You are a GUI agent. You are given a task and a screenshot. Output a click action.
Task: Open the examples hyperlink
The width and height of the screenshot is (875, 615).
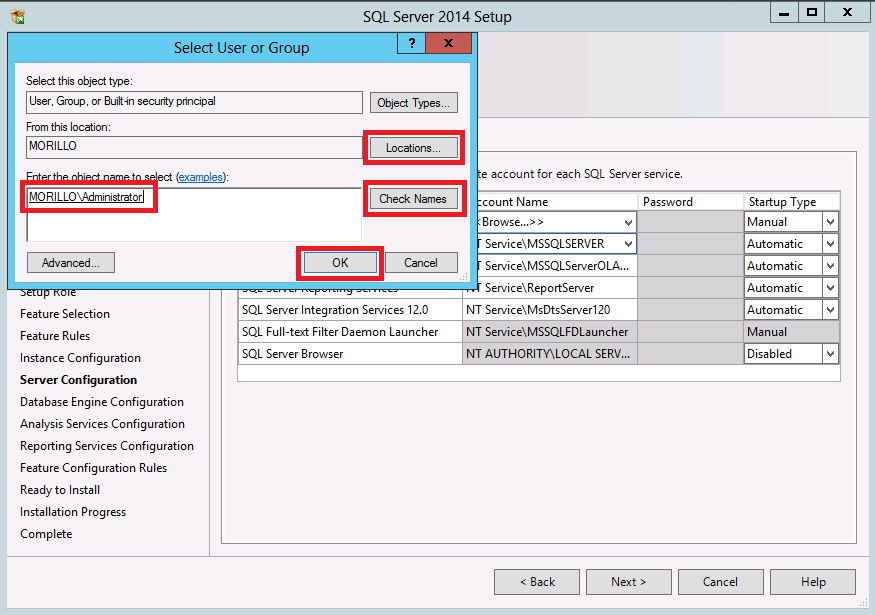point(201,177)
